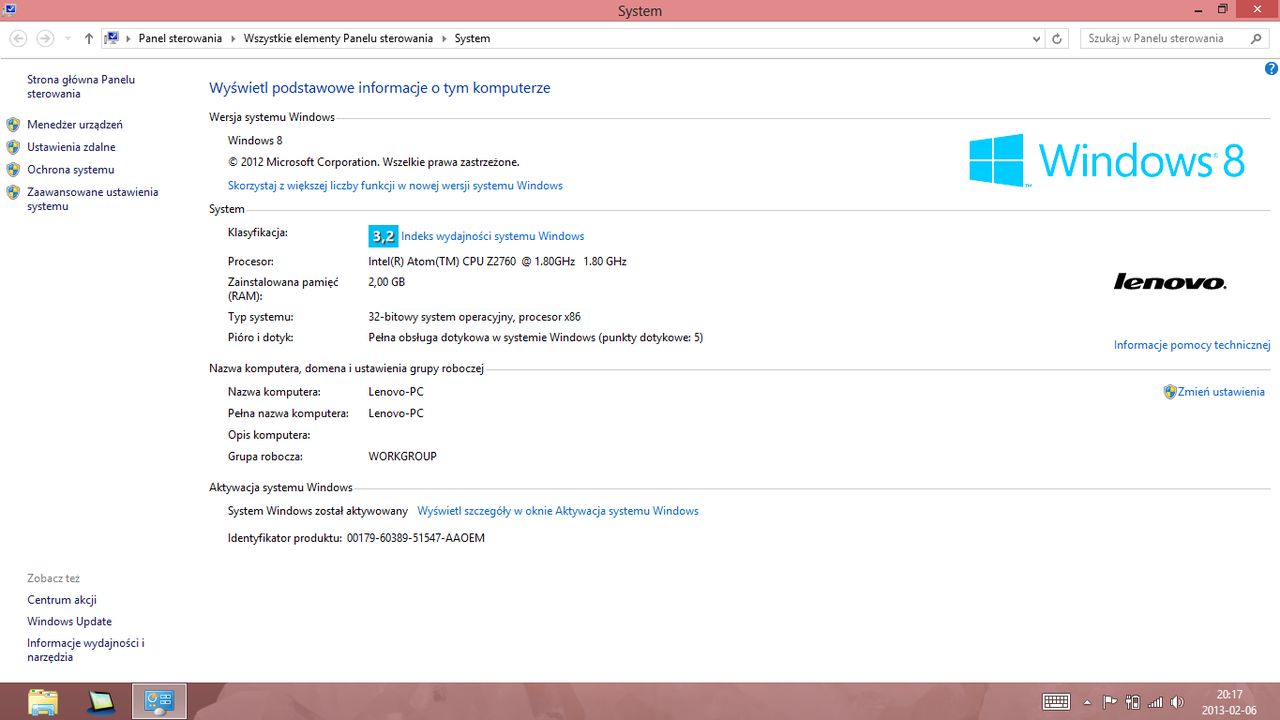The image size is (1280, 720).
Task: Open the volume speaker tray icon
Action: 1178,702
